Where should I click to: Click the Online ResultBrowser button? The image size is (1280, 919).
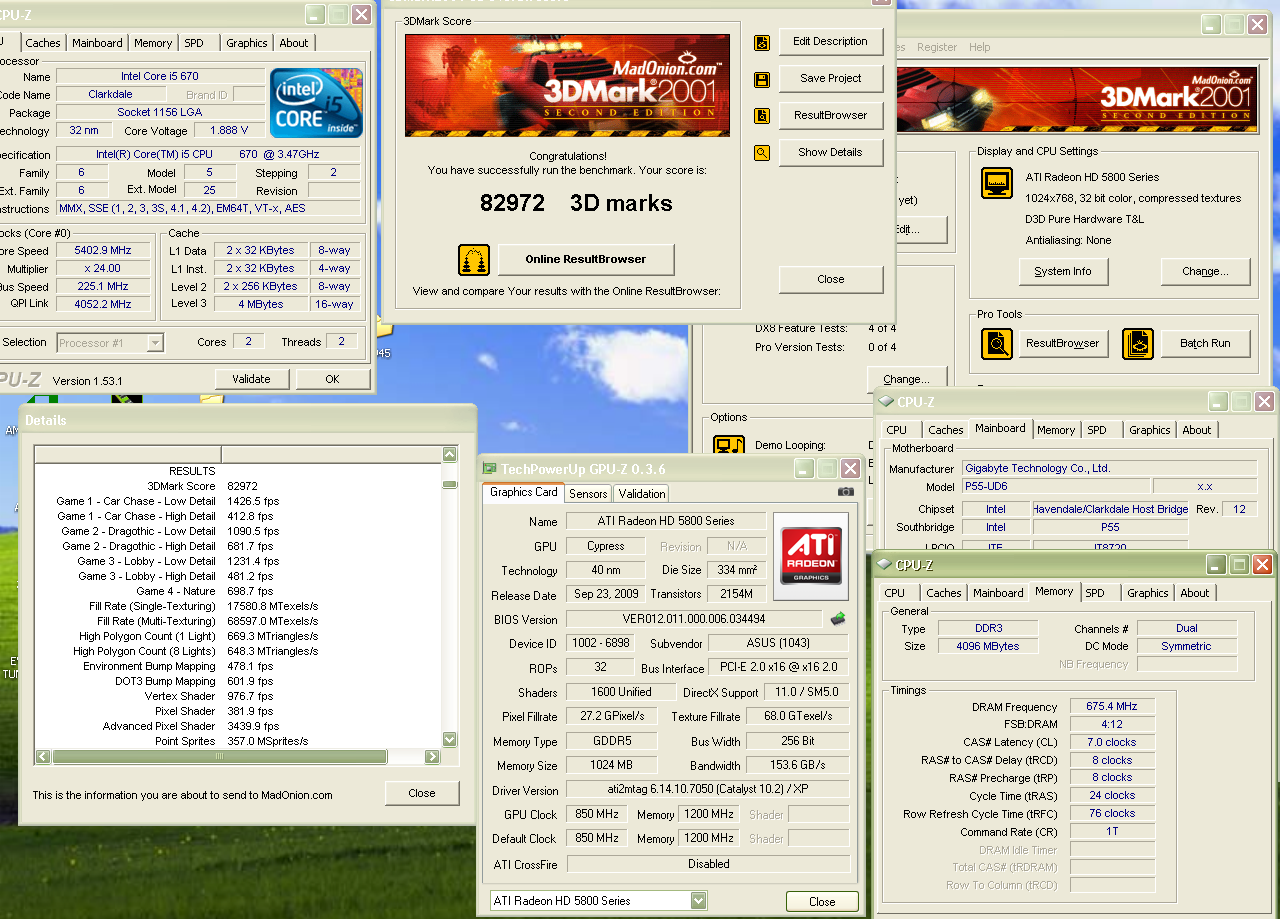[586, 260]
